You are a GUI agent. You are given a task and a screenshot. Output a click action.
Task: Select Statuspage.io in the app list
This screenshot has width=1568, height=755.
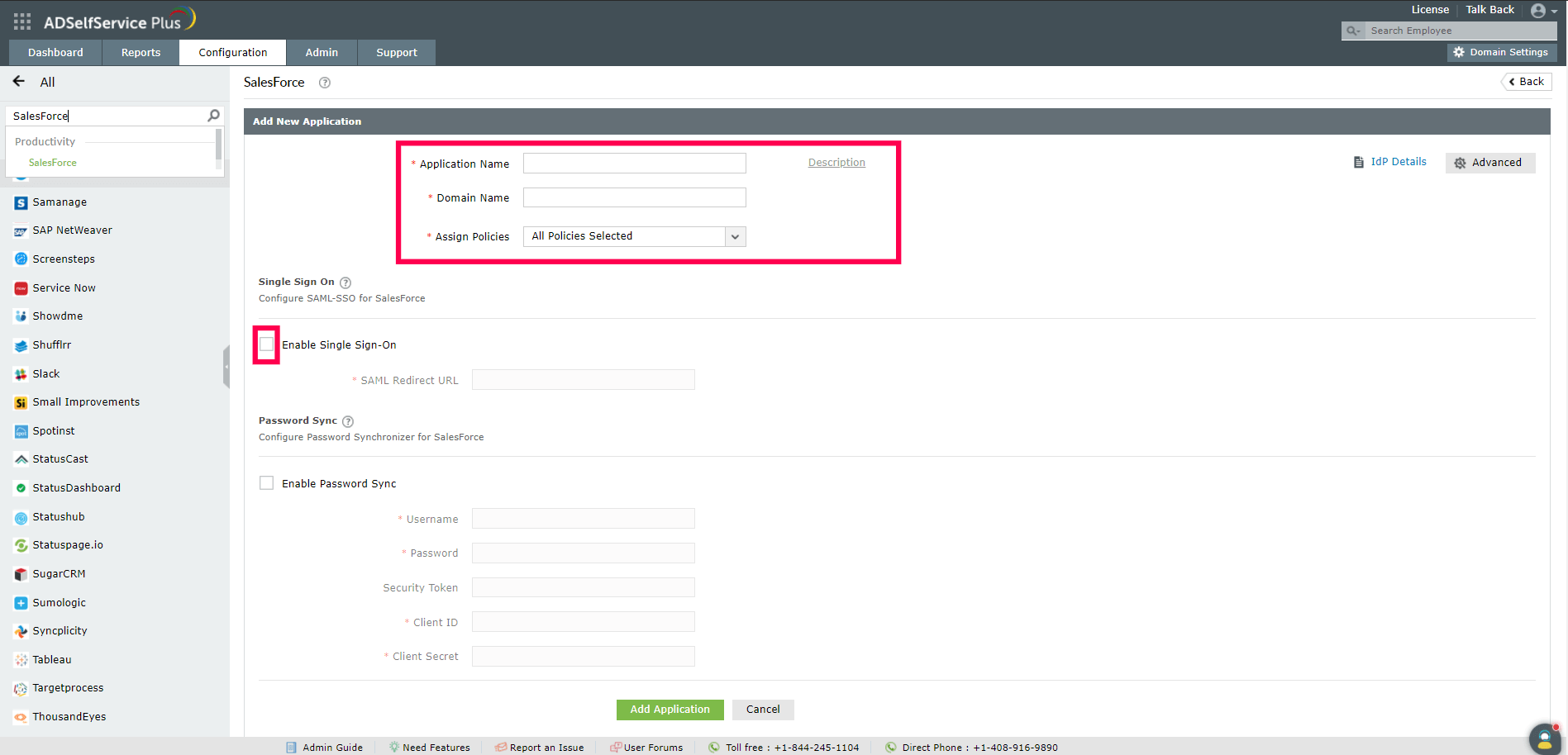[x=68, y=545]
